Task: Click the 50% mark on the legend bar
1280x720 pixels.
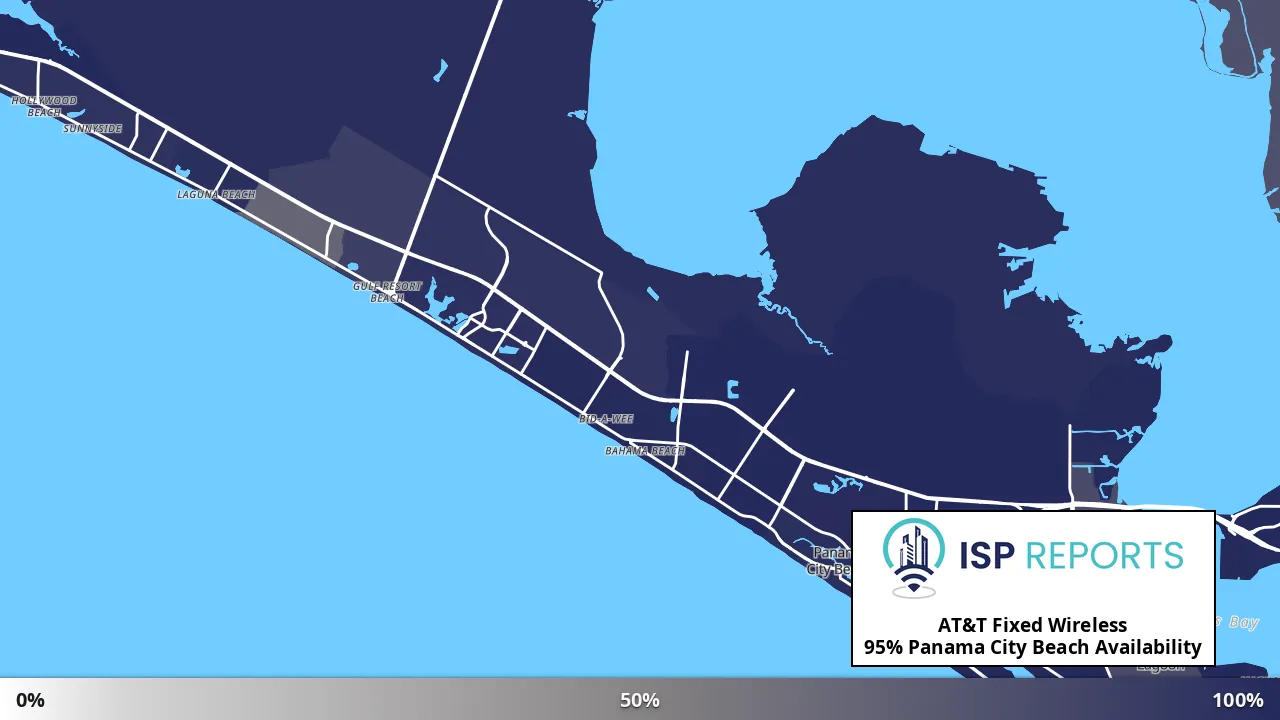Action: coord(640,700)
